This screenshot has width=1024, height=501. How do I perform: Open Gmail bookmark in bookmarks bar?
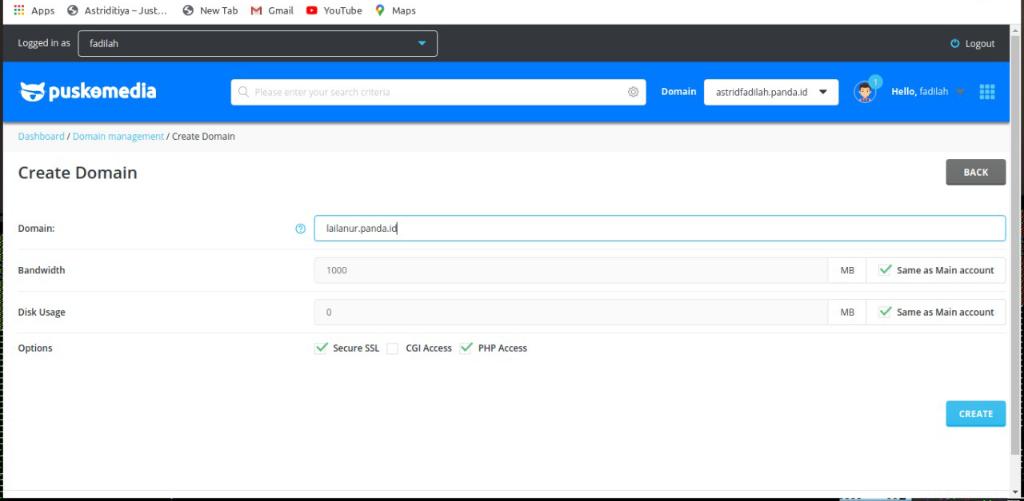[272, 11]
